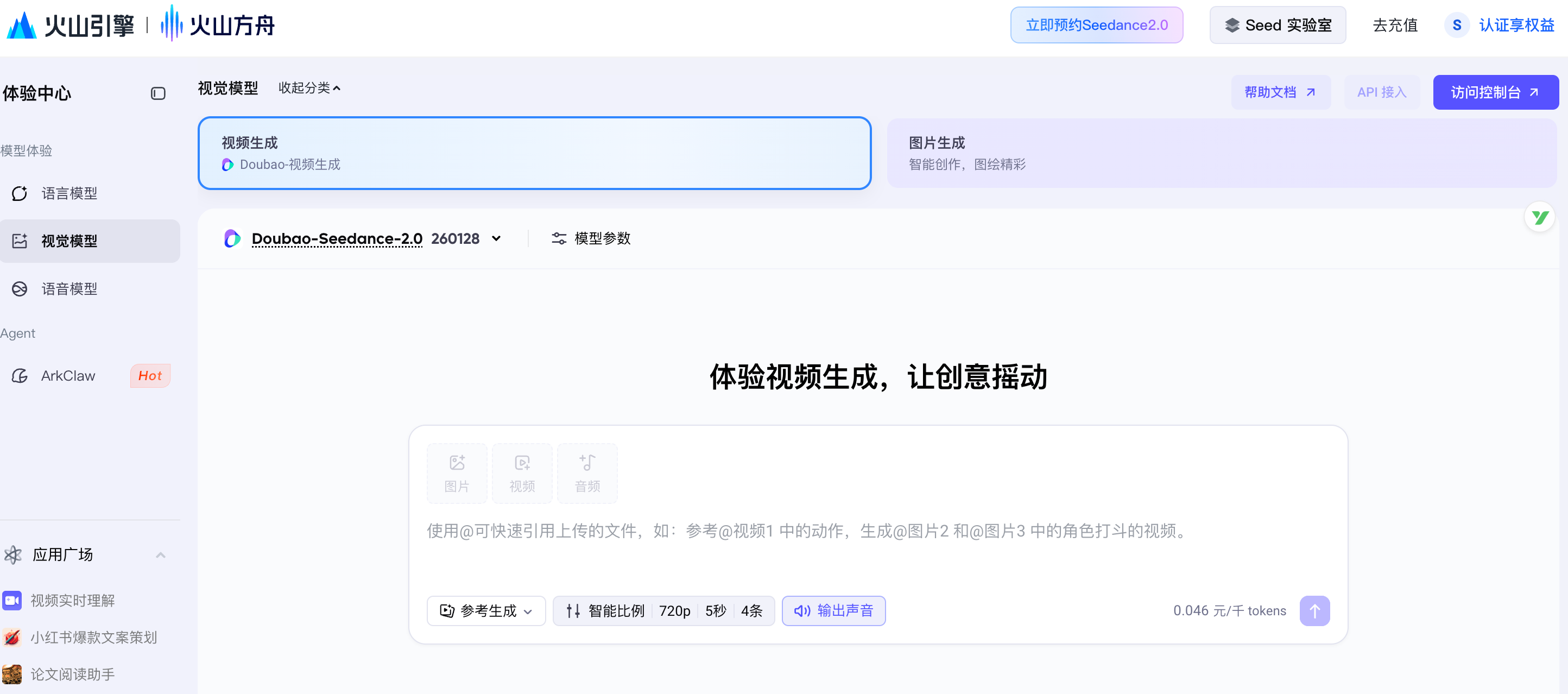Switch to 语音模型 in sidebar
Viewport: 1568px width, 694px height.
tap(69, 288)
